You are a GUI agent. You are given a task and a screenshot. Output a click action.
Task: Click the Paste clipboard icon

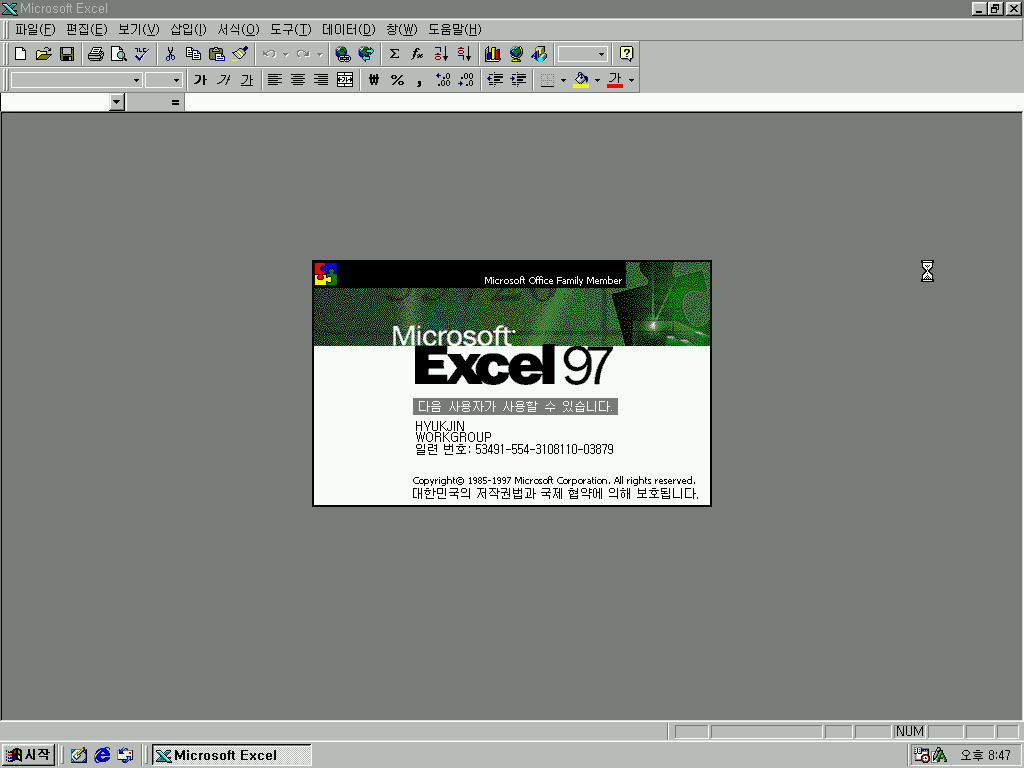coord(217,54)
